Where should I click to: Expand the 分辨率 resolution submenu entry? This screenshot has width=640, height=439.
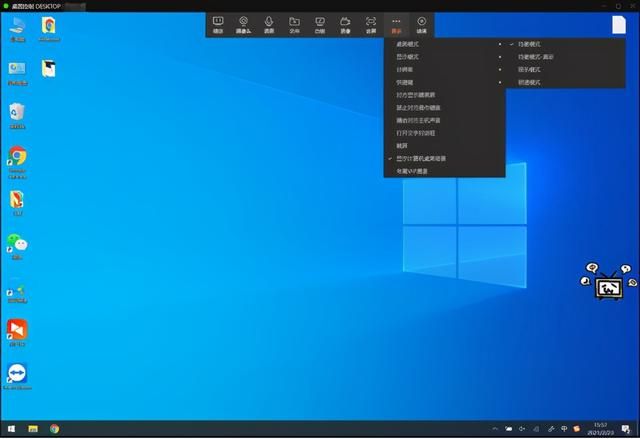point(444,70)
